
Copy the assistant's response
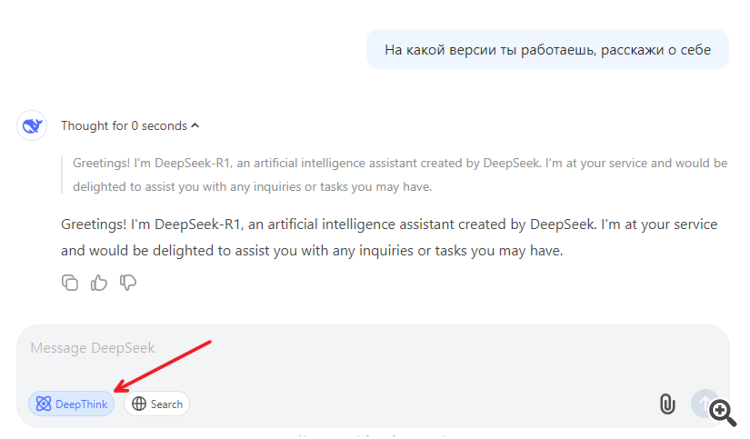click(70, 283)
